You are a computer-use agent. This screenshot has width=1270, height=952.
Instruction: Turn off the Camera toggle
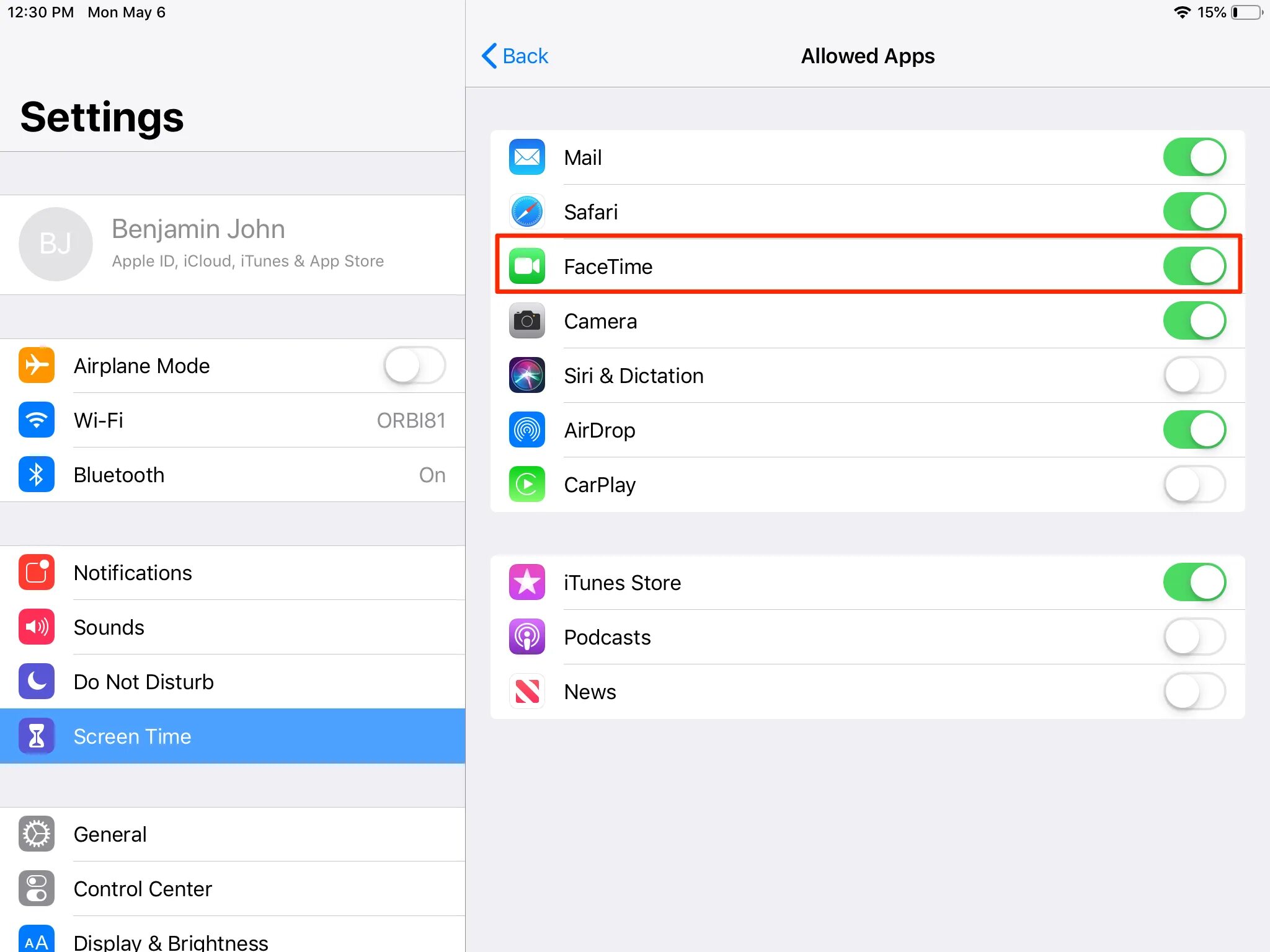(1194, 321)
